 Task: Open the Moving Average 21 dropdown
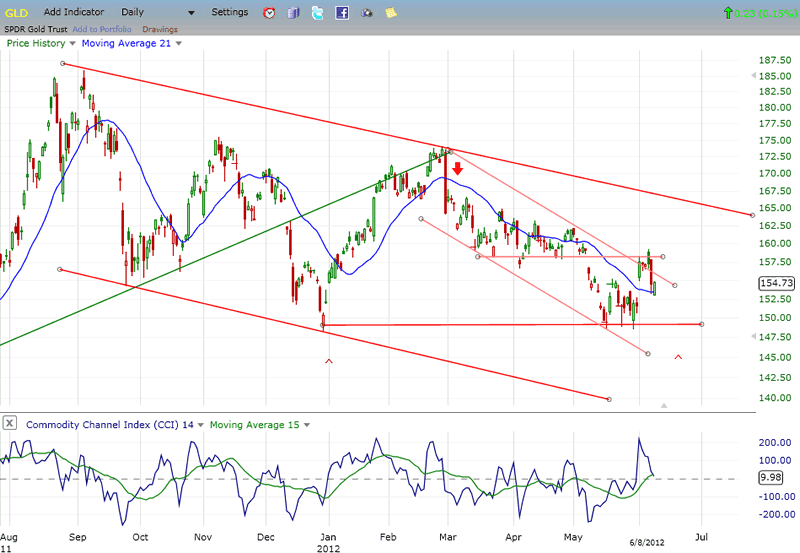[x=179, y=43]
